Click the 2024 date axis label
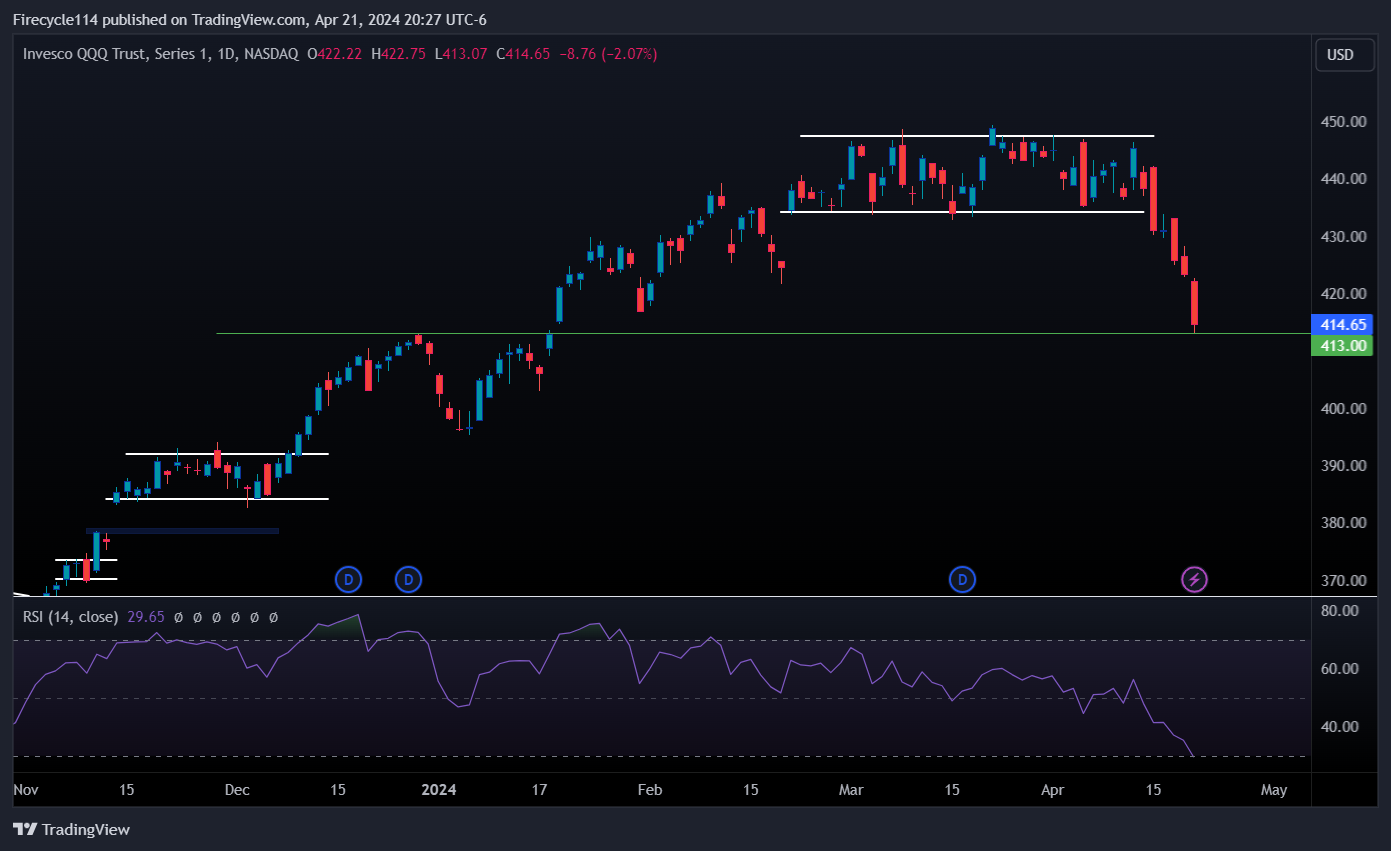The height and width of the screenshot is (851, 1391). [438, 790]
